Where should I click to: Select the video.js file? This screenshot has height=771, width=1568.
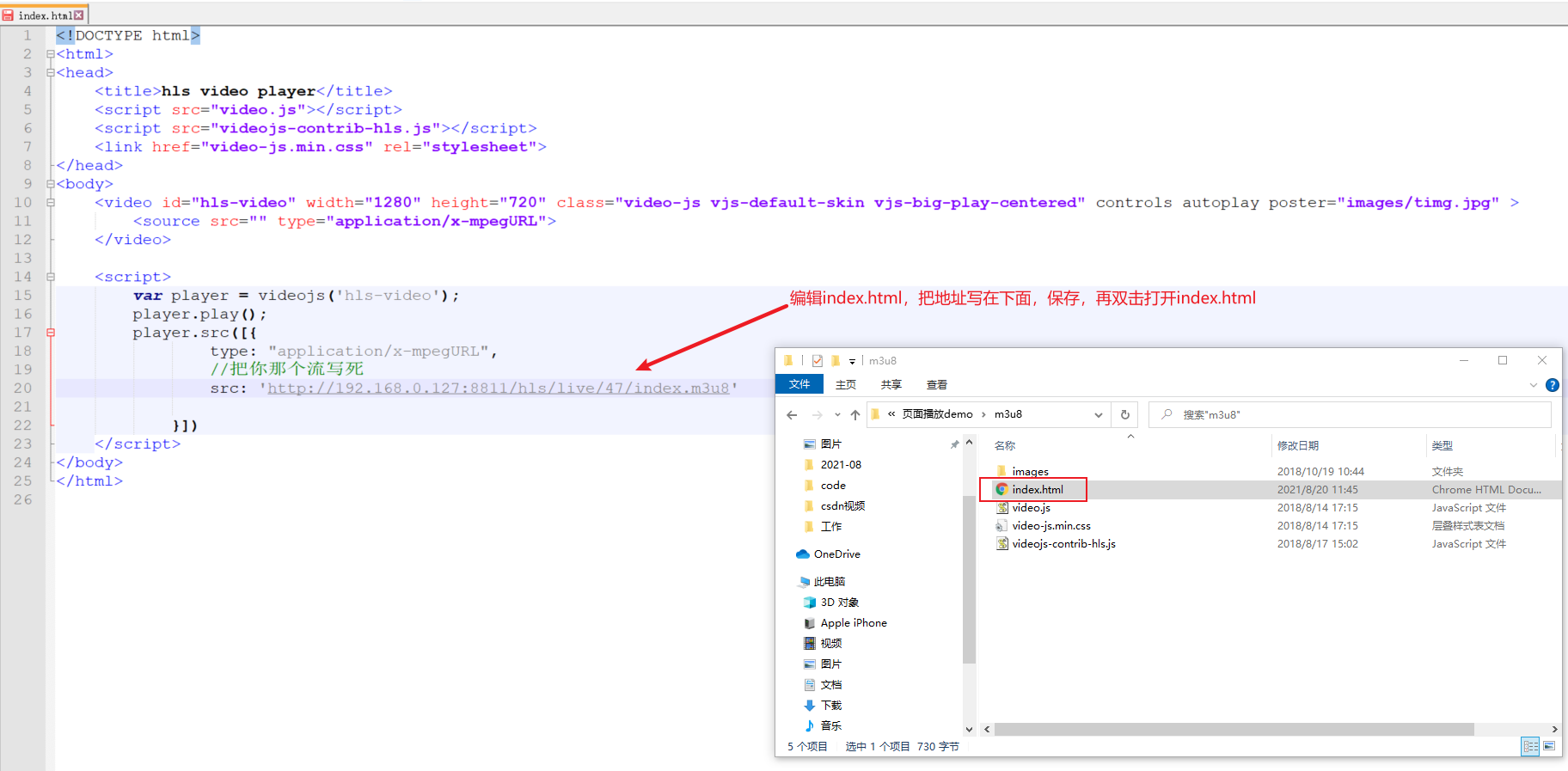pos(1031,507)
